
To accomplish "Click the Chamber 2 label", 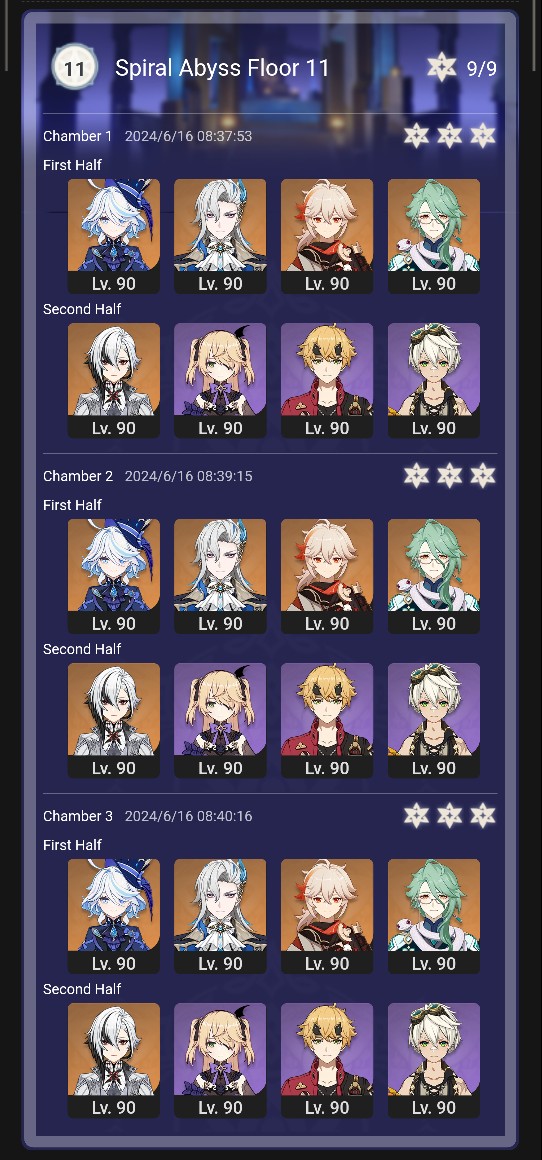I will pos(78,476).
